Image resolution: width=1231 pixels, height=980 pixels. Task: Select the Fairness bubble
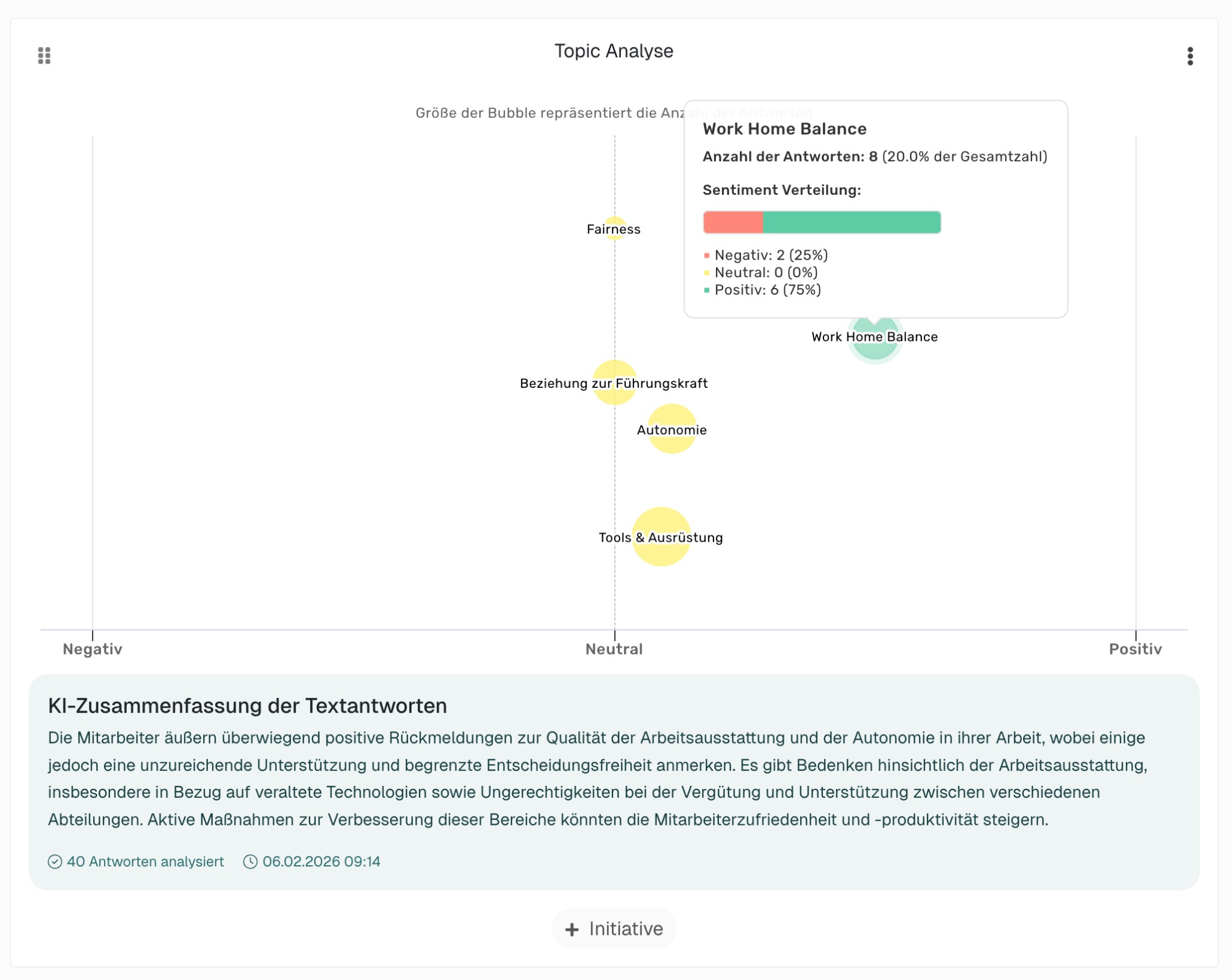pyautogui.click(x=614, y=228)
